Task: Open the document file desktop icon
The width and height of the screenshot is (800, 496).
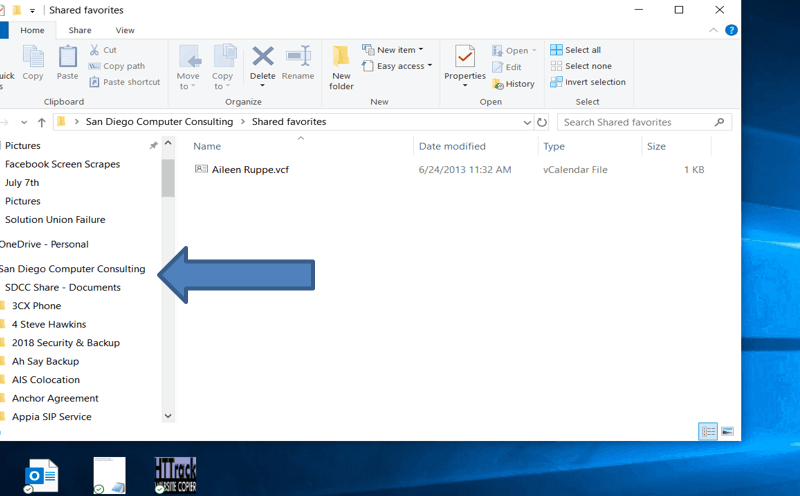Action: pyautogui.click(x=109, y=475)
